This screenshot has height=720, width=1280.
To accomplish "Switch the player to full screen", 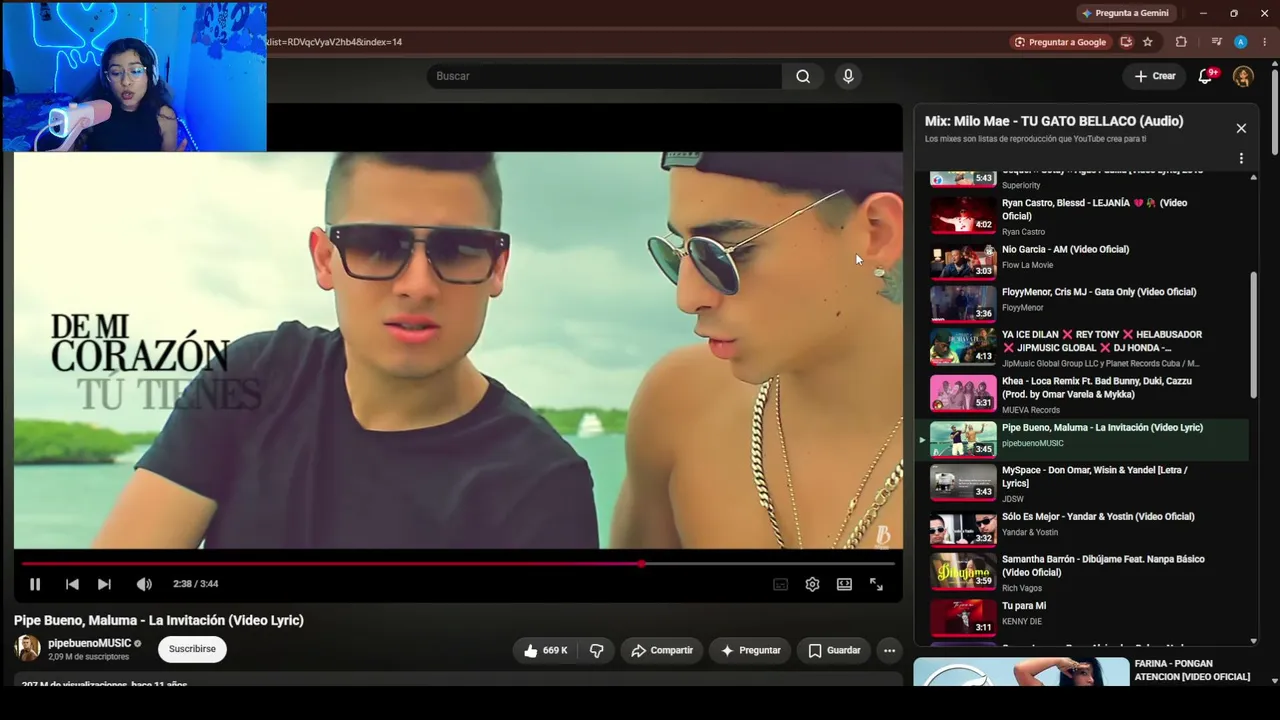I will (876, 584).
